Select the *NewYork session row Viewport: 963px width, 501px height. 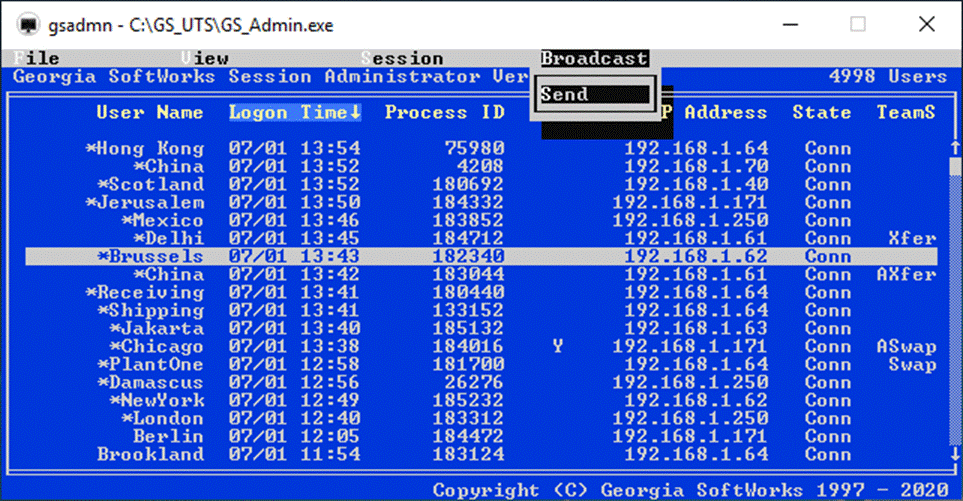click(482, 400)
